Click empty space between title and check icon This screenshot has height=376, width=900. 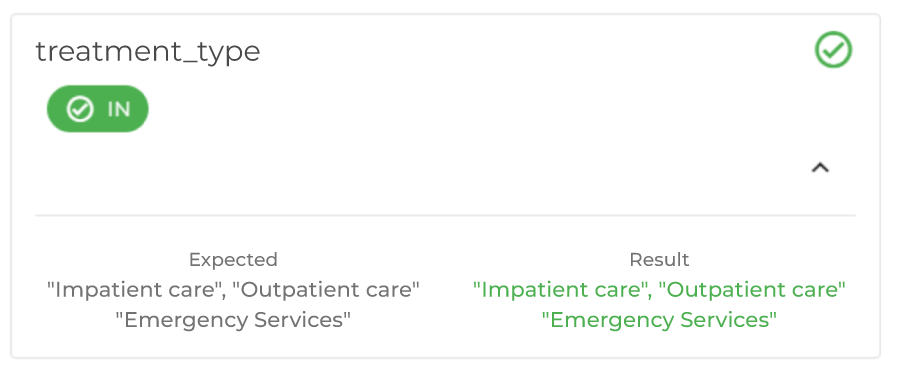pyautogui.click(x=534, y=51)
